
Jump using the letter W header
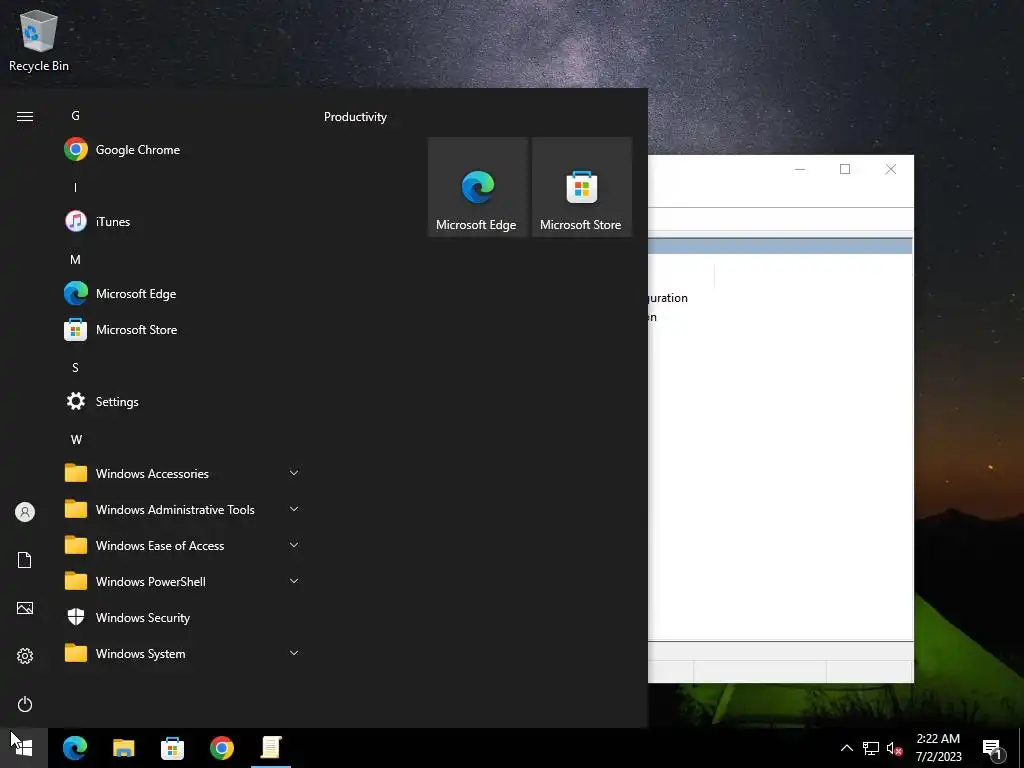[76, 440]
